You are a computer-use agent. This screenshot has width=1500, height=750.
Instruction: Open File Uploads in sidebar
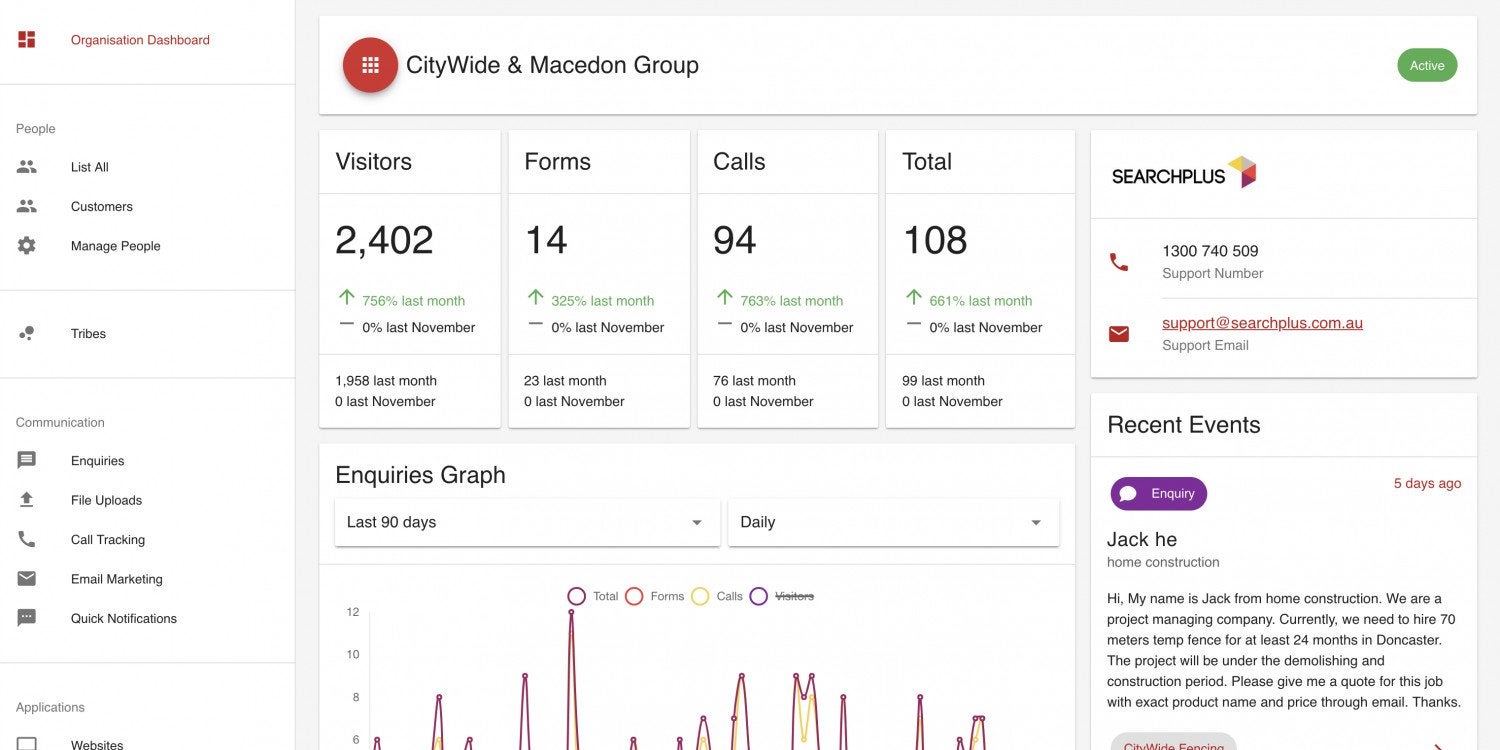click(x=106, y=500)
